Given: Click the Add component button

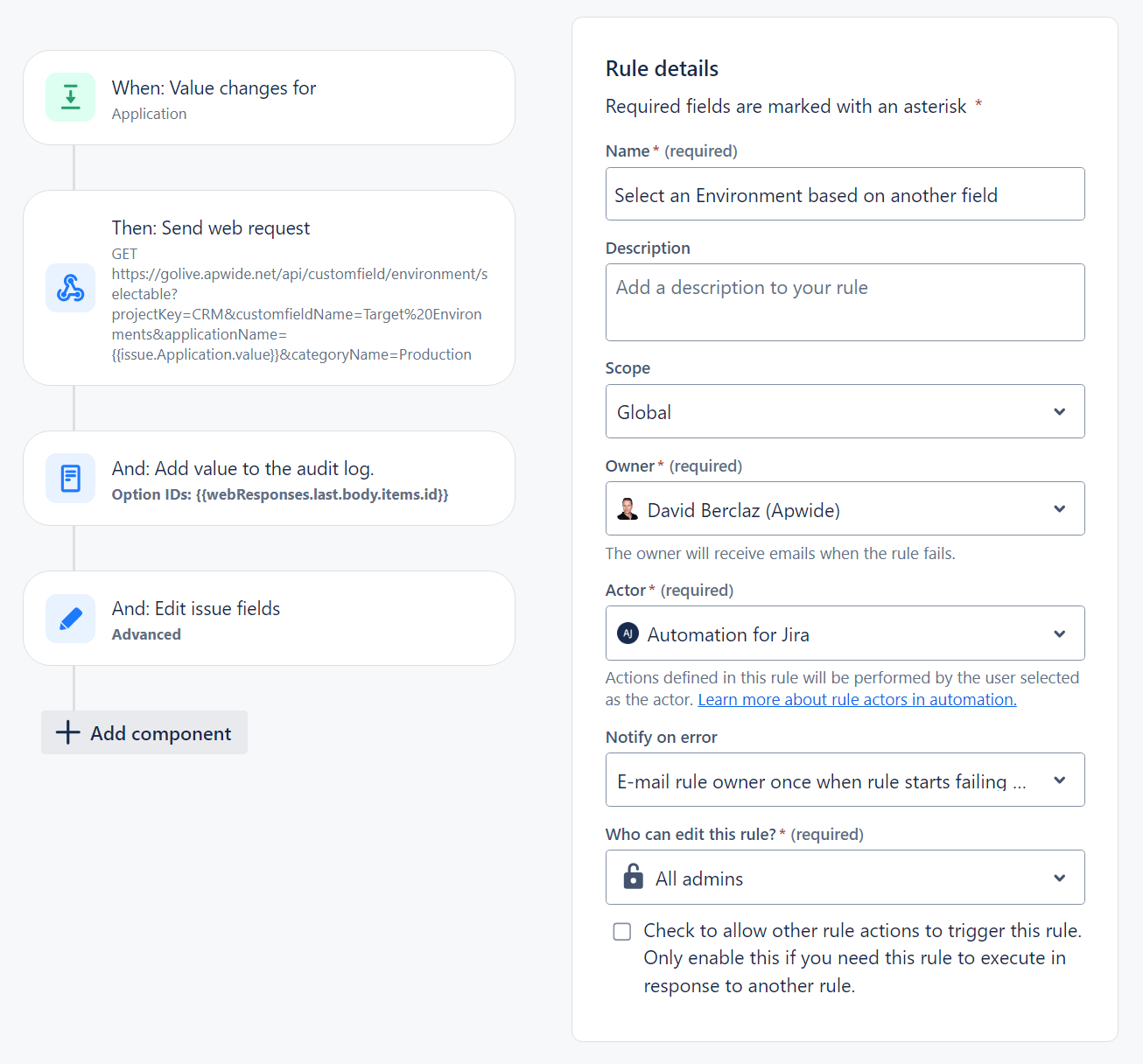Looking at the screenshot, I should click(x=144, y=732).
